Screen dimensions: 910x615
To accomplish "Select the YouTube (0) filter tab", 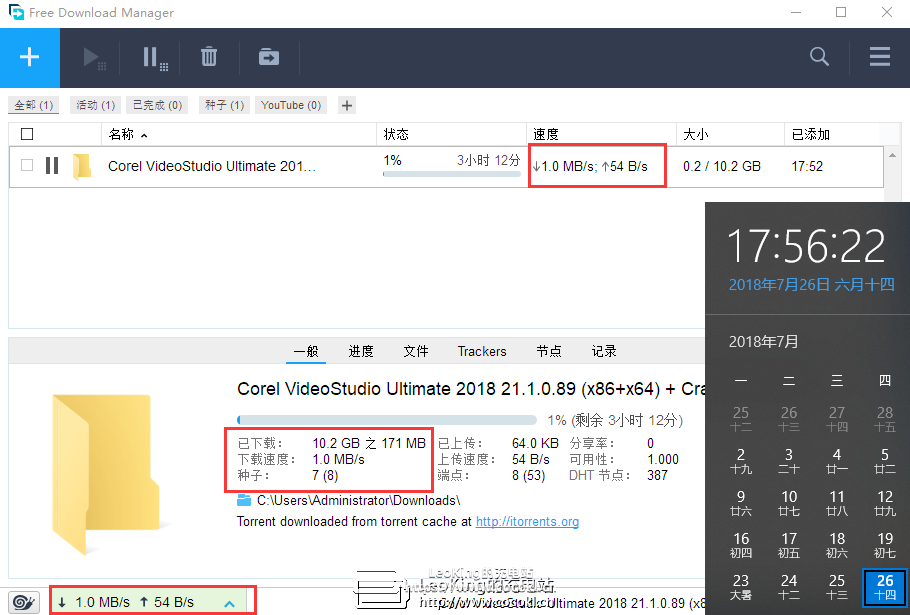I will [291, 105].
